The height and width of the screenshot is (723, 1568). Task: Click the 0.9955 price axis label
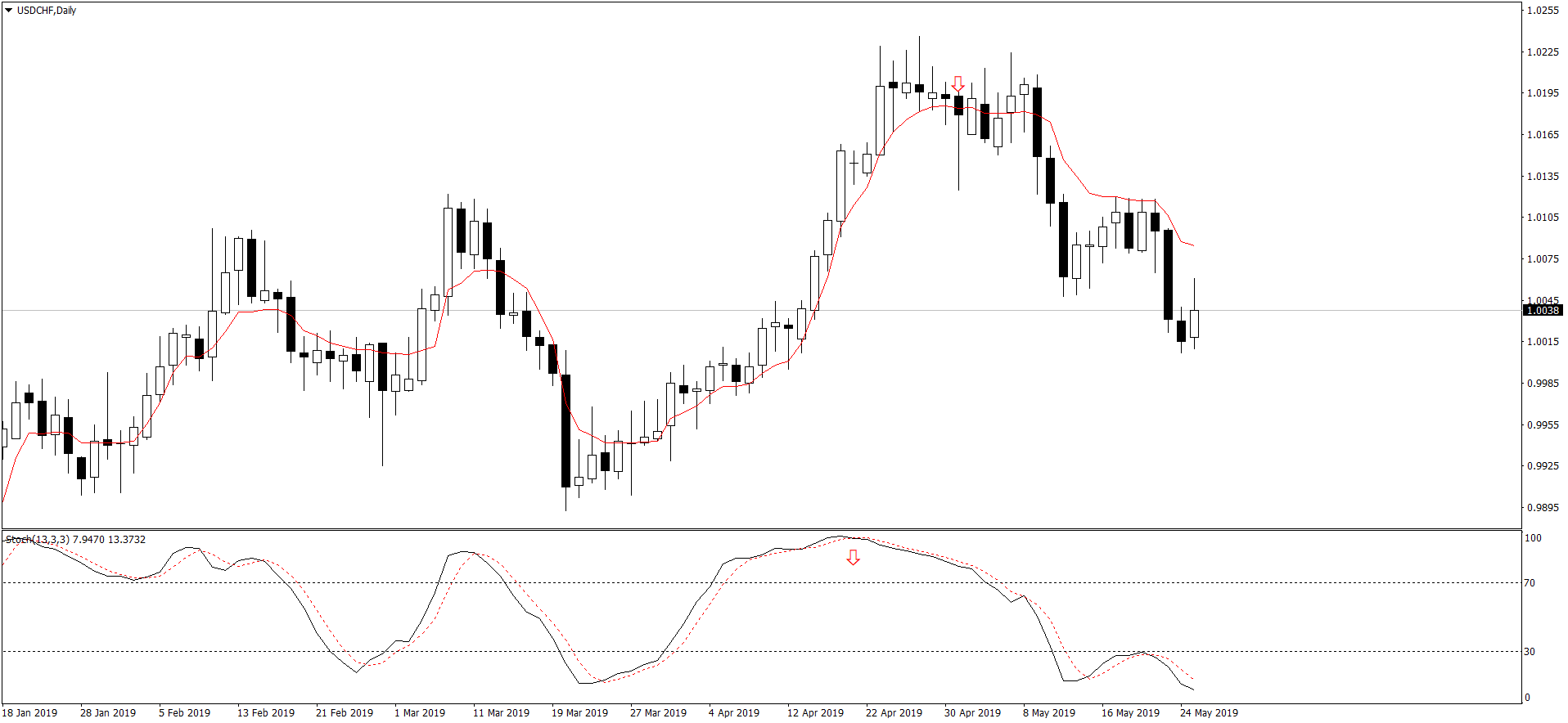click(x=1543, y=425)
